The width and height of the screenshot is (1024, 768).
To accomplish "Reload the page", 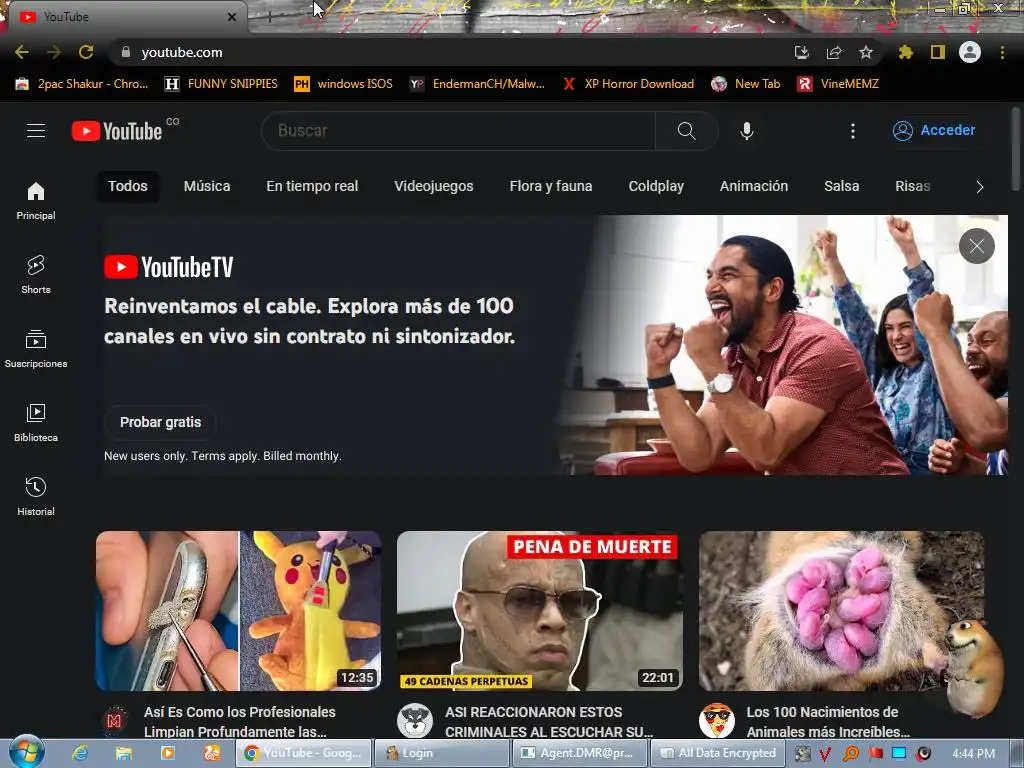I will click(86, 52).
